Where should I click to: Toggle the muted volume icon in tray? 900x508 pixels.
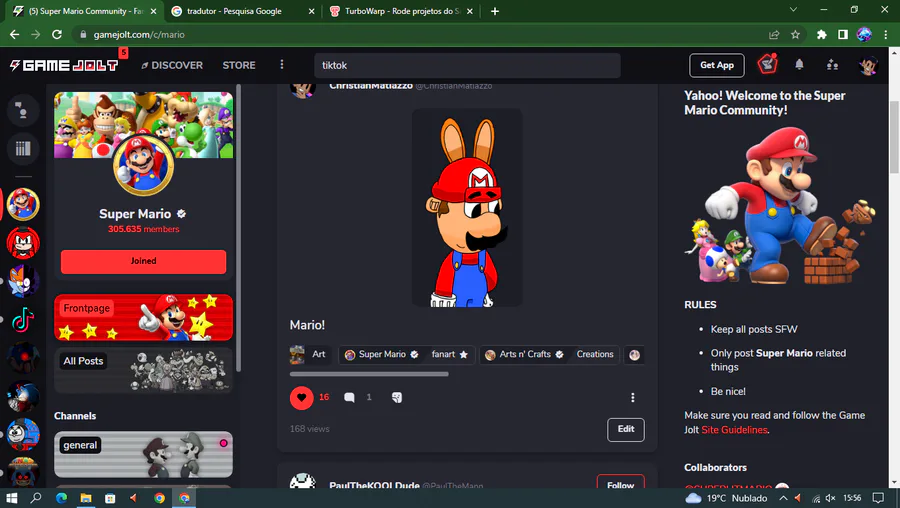831,498
